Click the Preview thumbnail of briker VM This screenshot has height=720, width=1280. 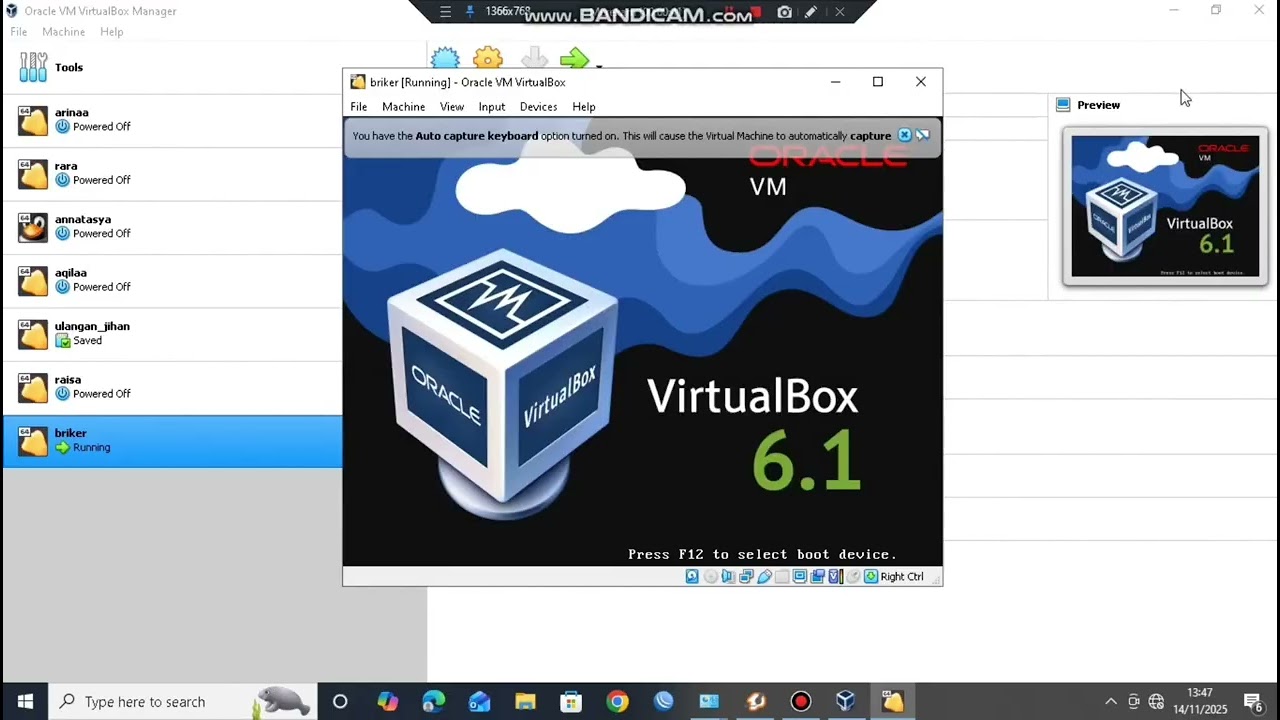pos(1165,206)
